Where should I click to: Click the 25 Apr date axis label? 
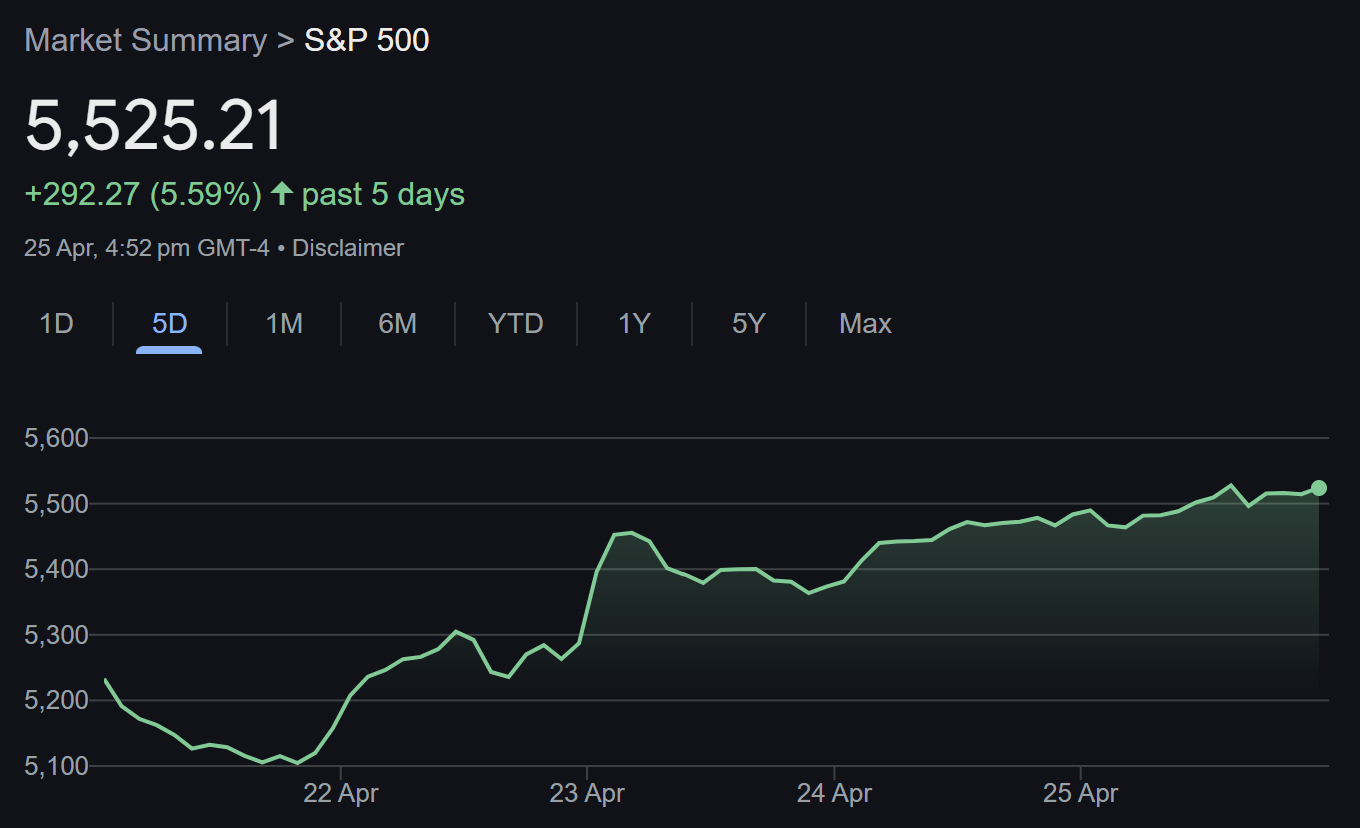pos(1080,794)
